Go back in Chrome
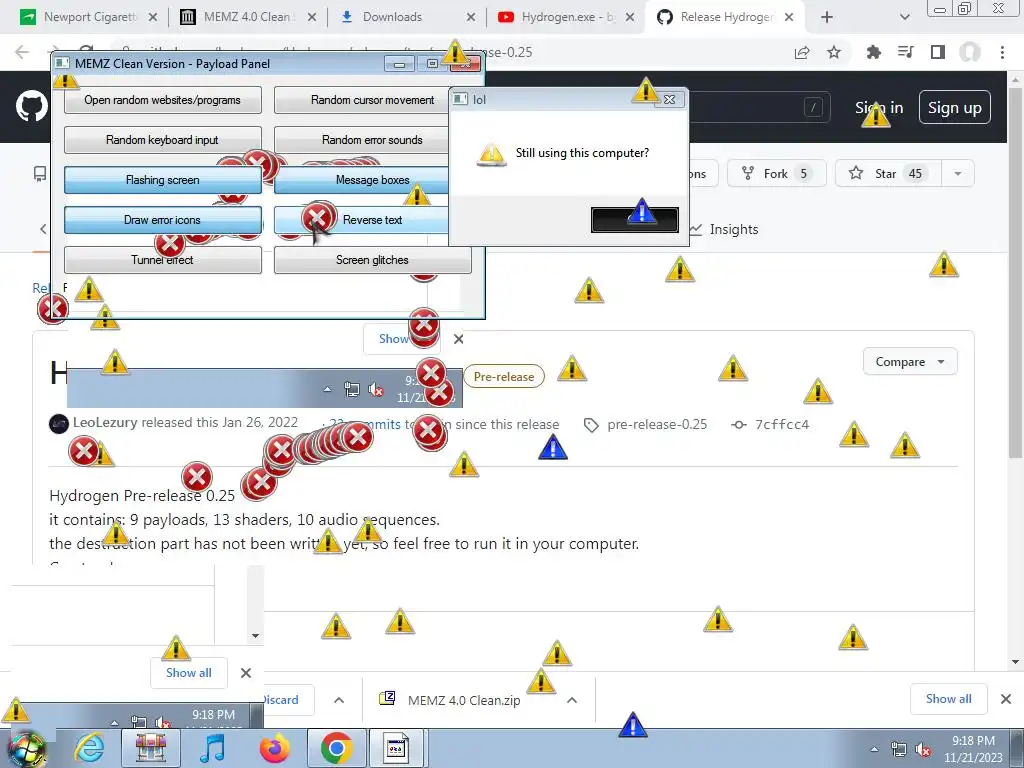The height and width of the screenshot is (768, 1024). click(x=22, y=52)
